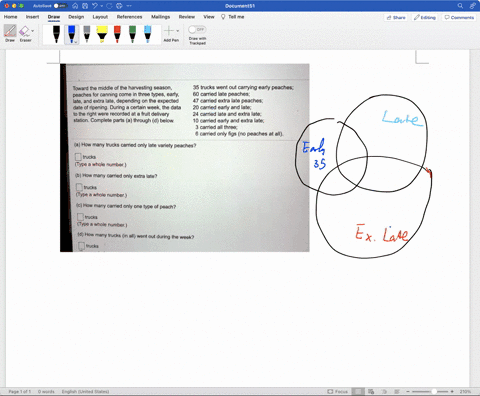This screenshot has height=396, width=480.
Task: Select Draft view icon
Action: (x=396, y=391)
